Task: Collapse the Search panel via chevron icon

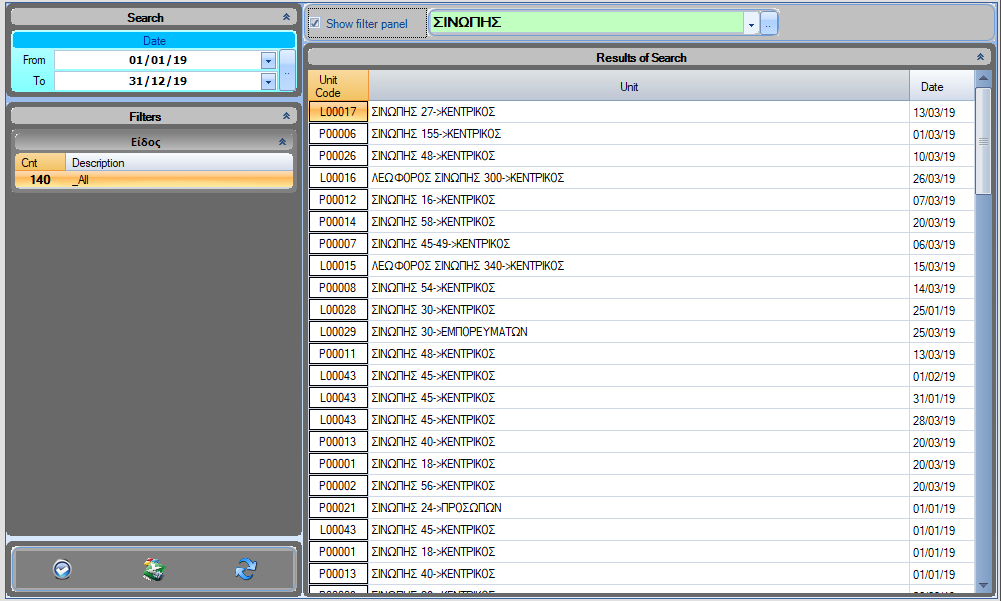Action: (x=287, y=18)
